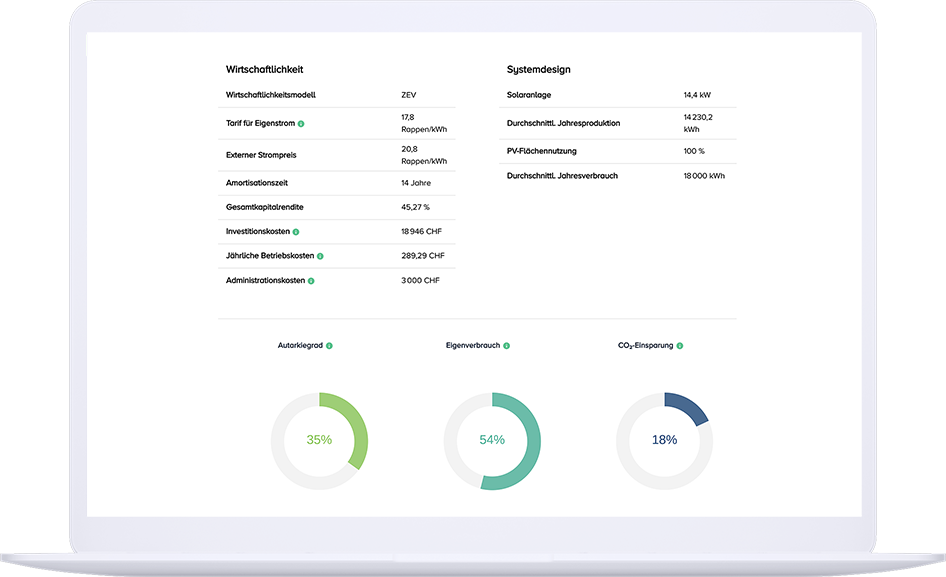The height and width of the screenshot is (577, 946).
Task: Click the 14 230,2 kWh value
Action: pos(698,123)
